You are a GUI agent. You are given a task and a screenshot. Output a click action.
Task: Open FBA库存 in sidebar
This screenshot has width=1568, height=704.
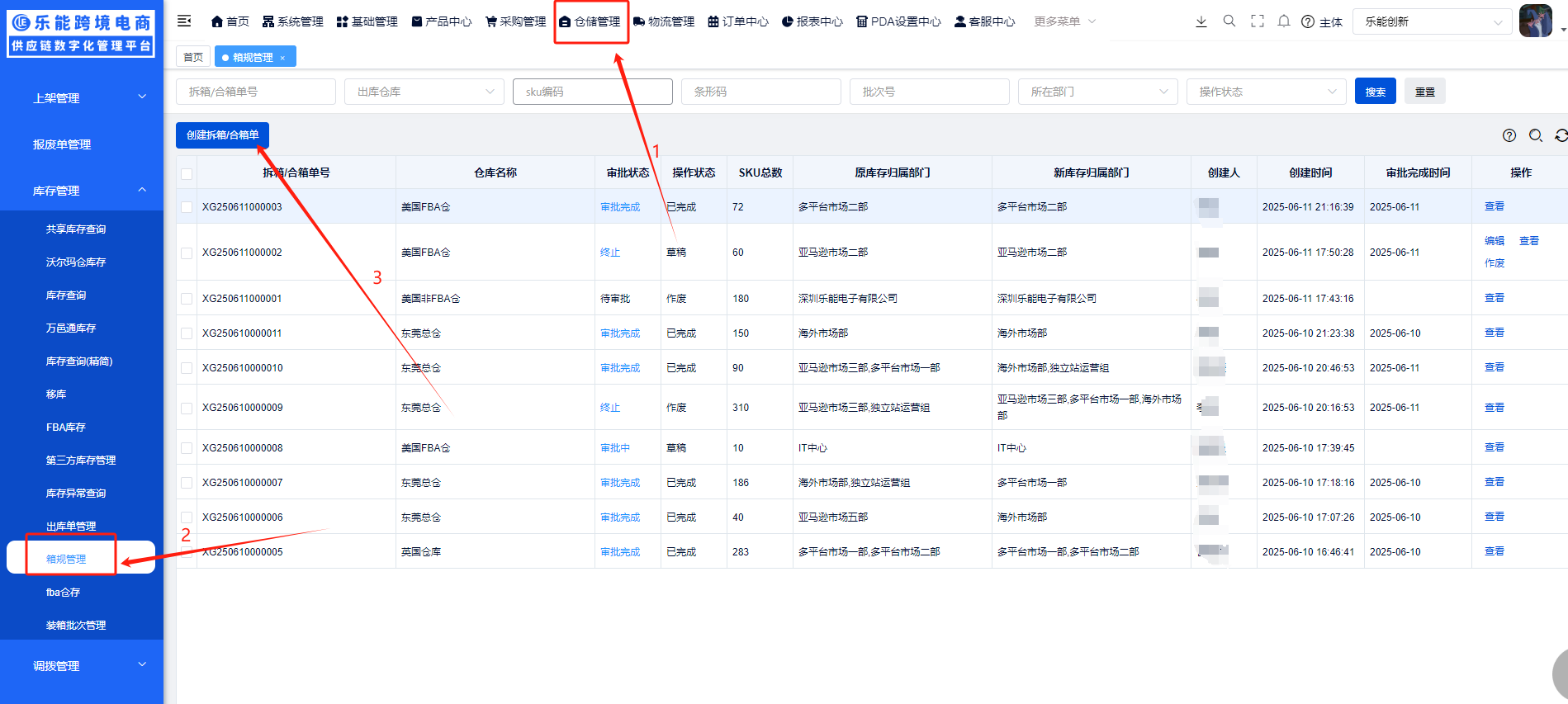pyautogui.click(x=66, y=428)
